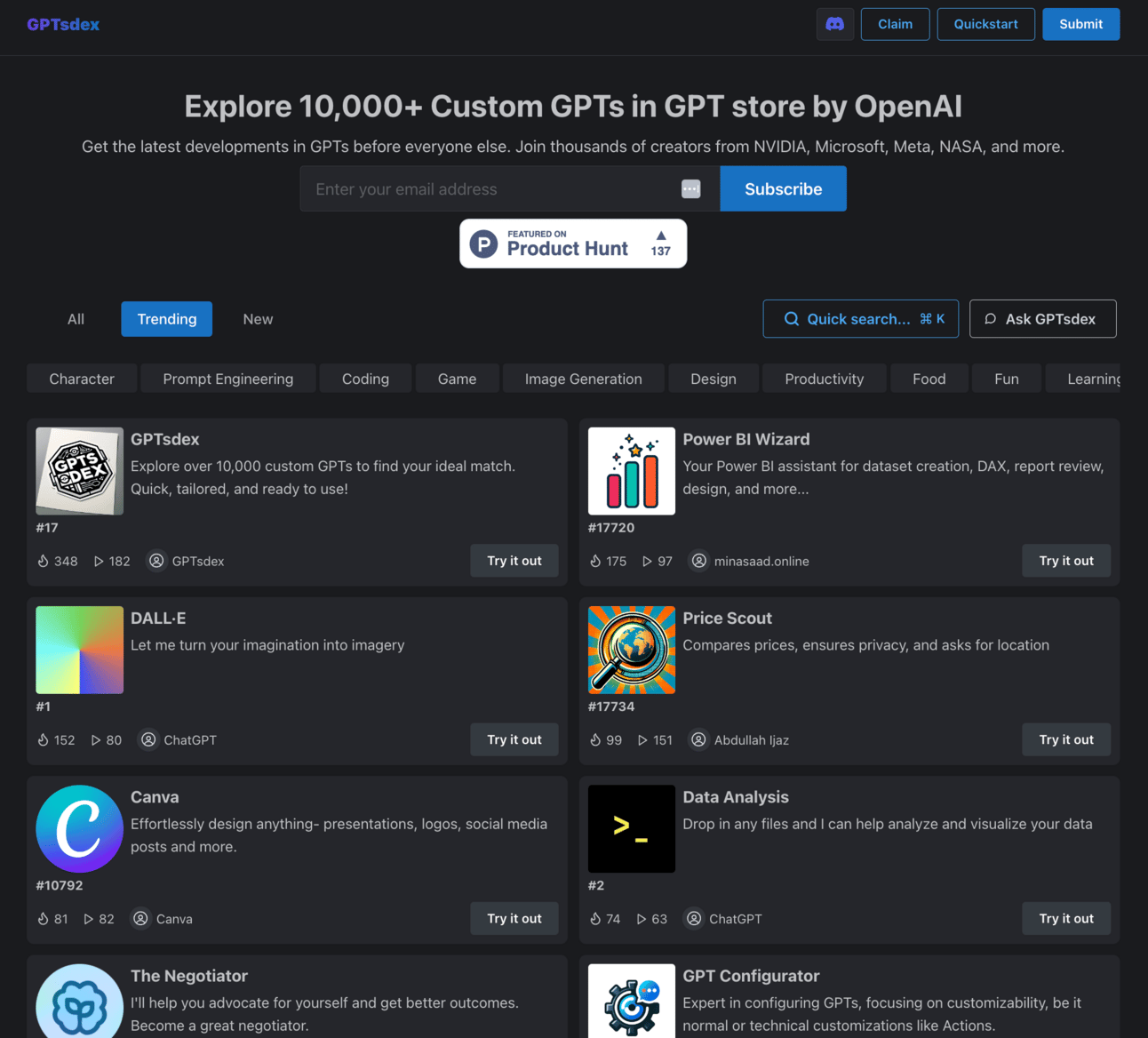Try out DALL·E
1148x1038 pixels.
point(514,739)
